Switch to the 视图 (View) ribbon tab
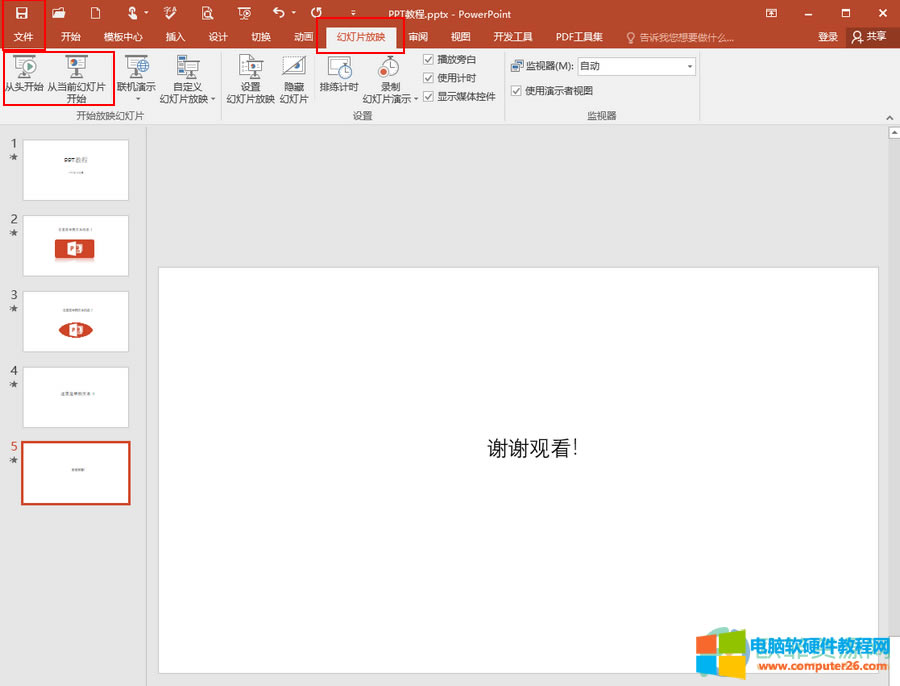900x686 pixels. [459, 36]
